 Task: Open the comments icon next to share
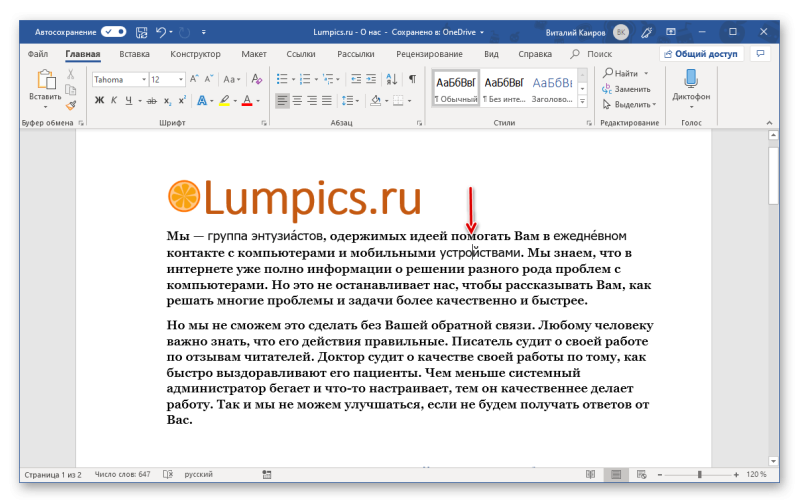click(760, 54)
